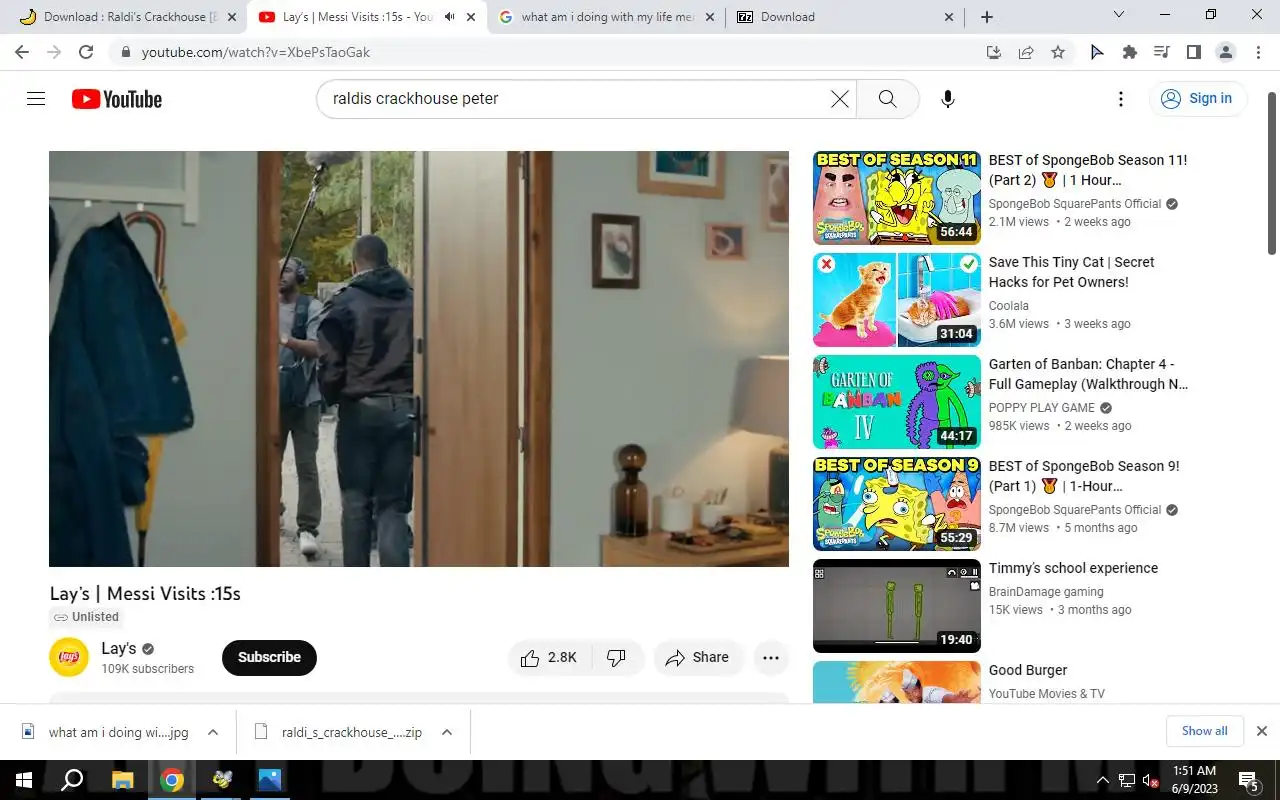Open the tab search chevron in Chrome

pyautogui.click(x=1119, y=15)
